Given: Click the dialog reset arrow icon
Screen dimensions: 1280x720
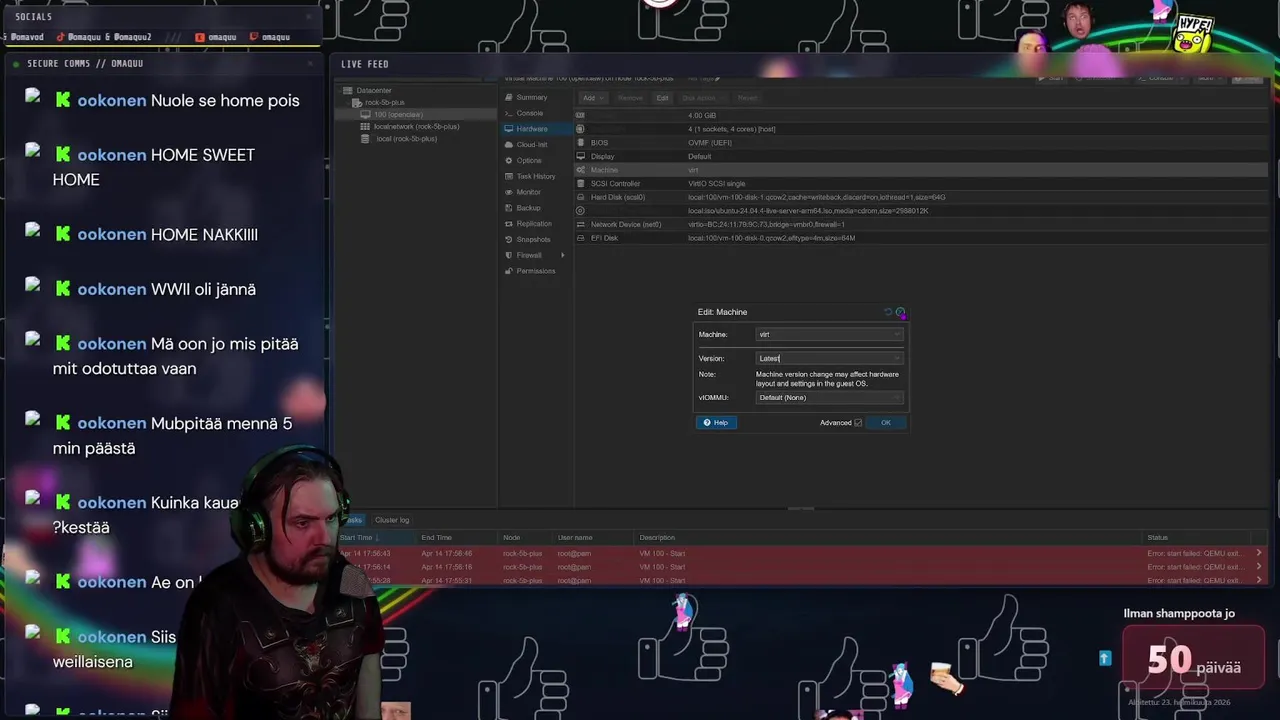Looking at the screenshot, I should [x=888, y=312].
